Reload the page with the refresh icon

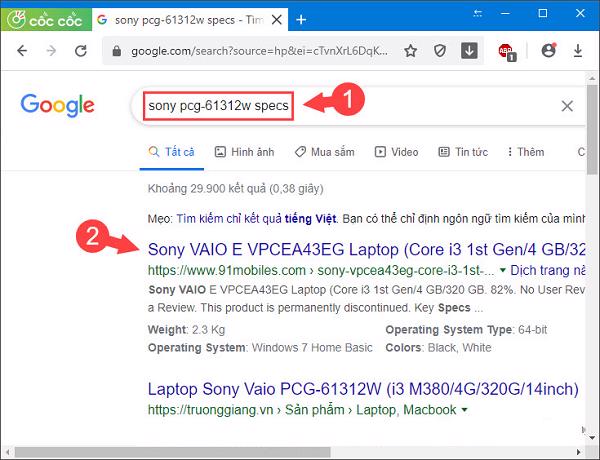pyautogui.click(x=81, y=51)
